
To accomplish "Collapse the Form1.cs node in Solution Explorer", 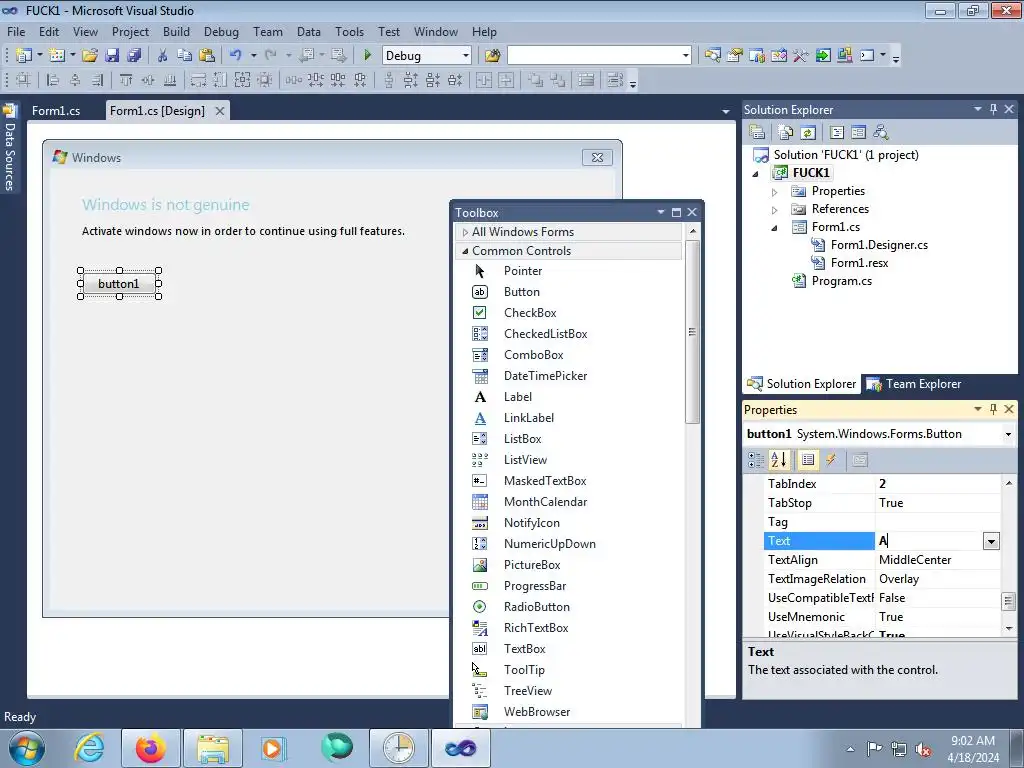I will [x=775, y=227].
